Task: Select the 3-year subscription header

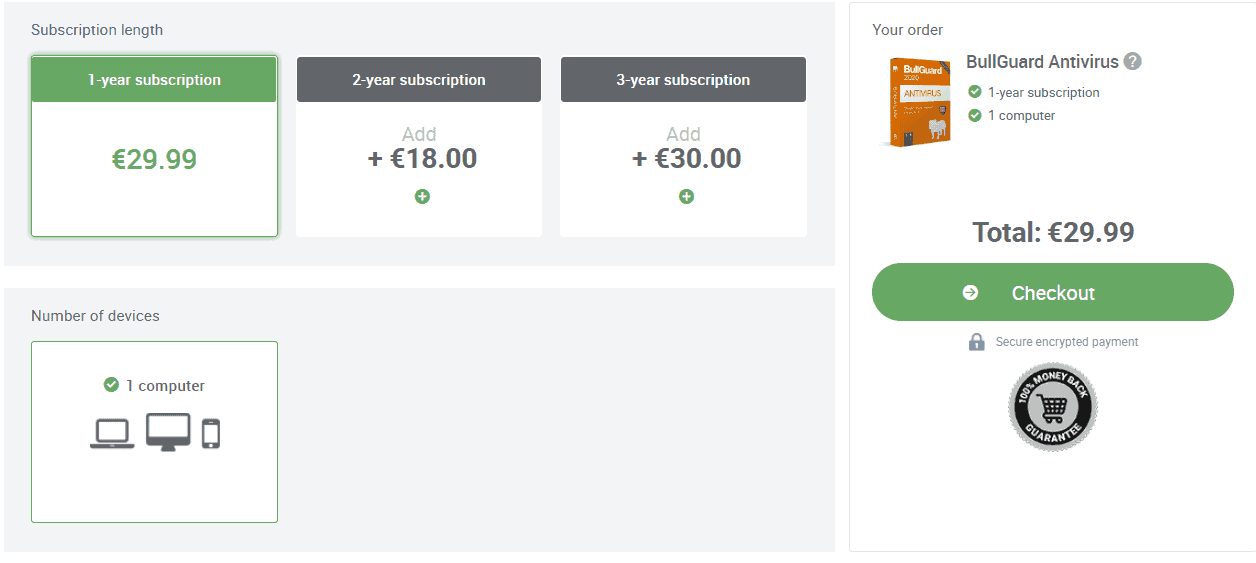Action: pyautogui.click(x=683, y=79)
